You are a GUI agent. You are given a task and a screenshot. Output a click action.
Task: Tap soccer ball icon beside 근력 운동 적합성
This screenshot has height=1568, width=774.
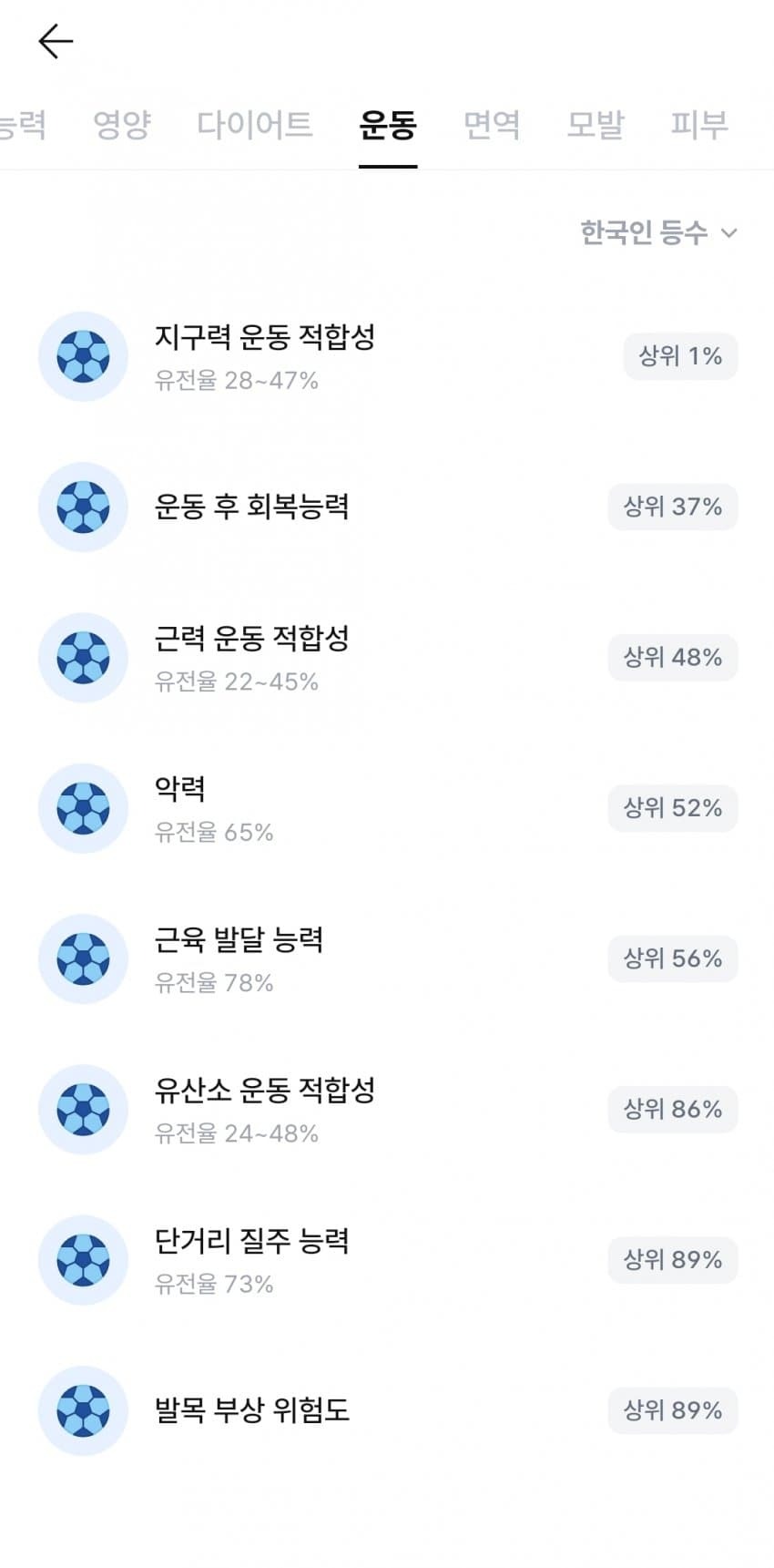point(83,658)
